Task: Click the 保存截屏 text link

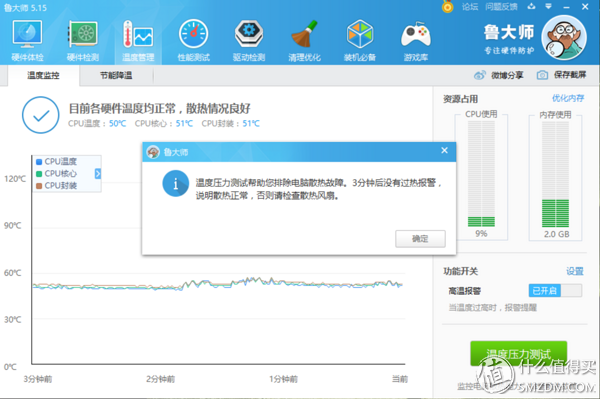Action: [x=570, y=75]
